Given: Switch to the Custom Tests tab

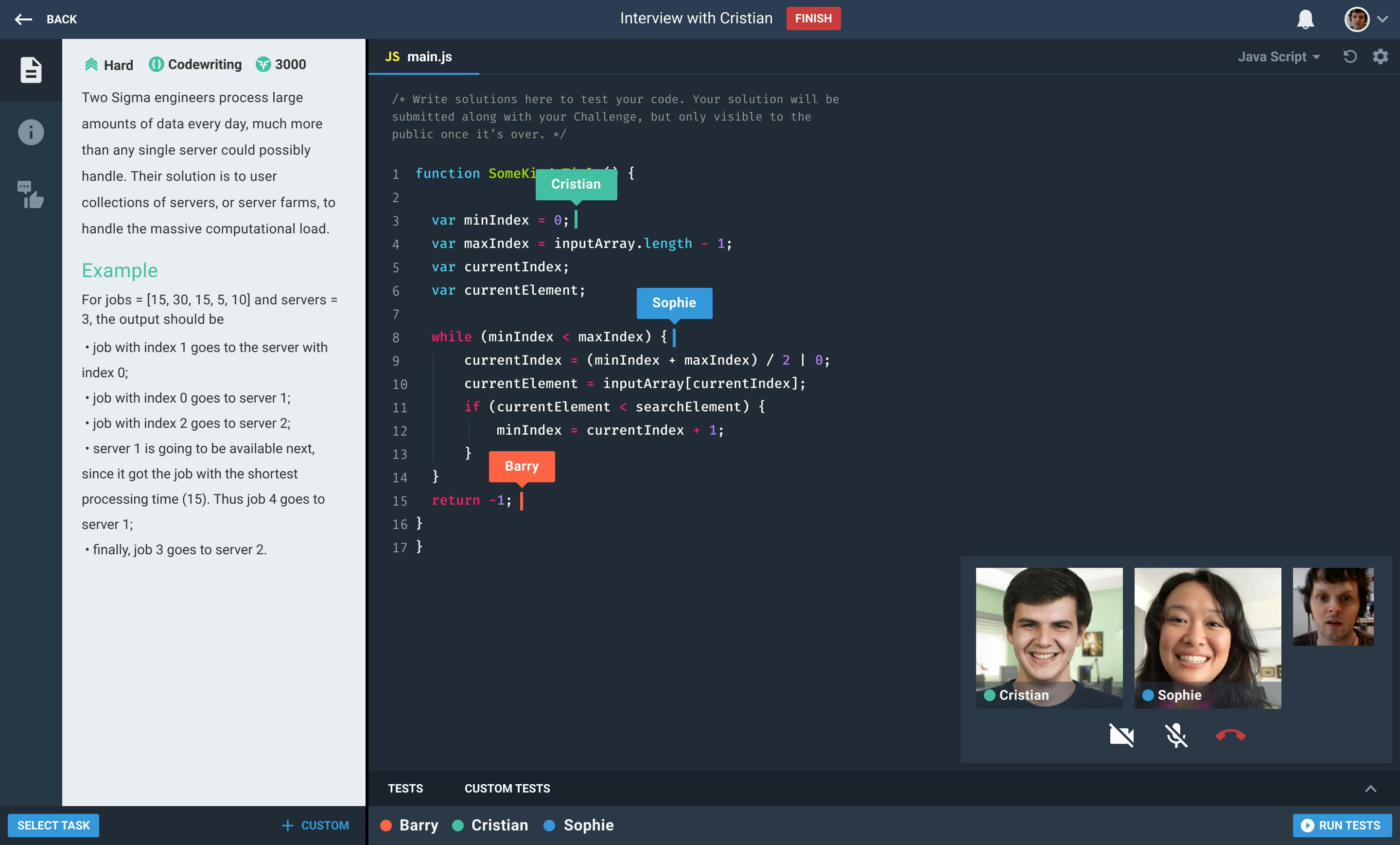Looking at the screenshot, I should (507, 788).
